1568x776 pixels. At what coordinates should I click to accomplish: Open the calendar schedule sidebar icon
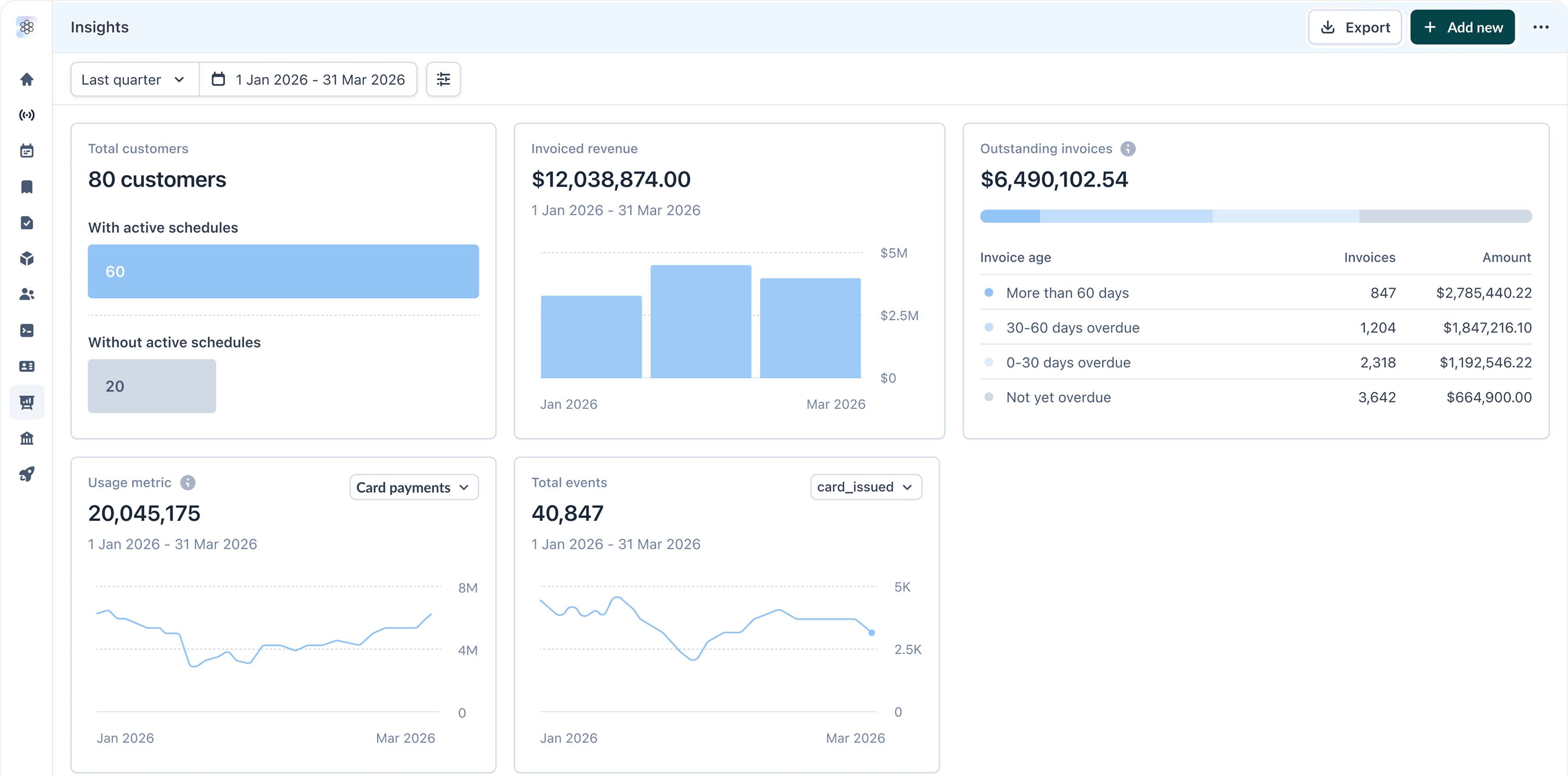coord(27,151)
